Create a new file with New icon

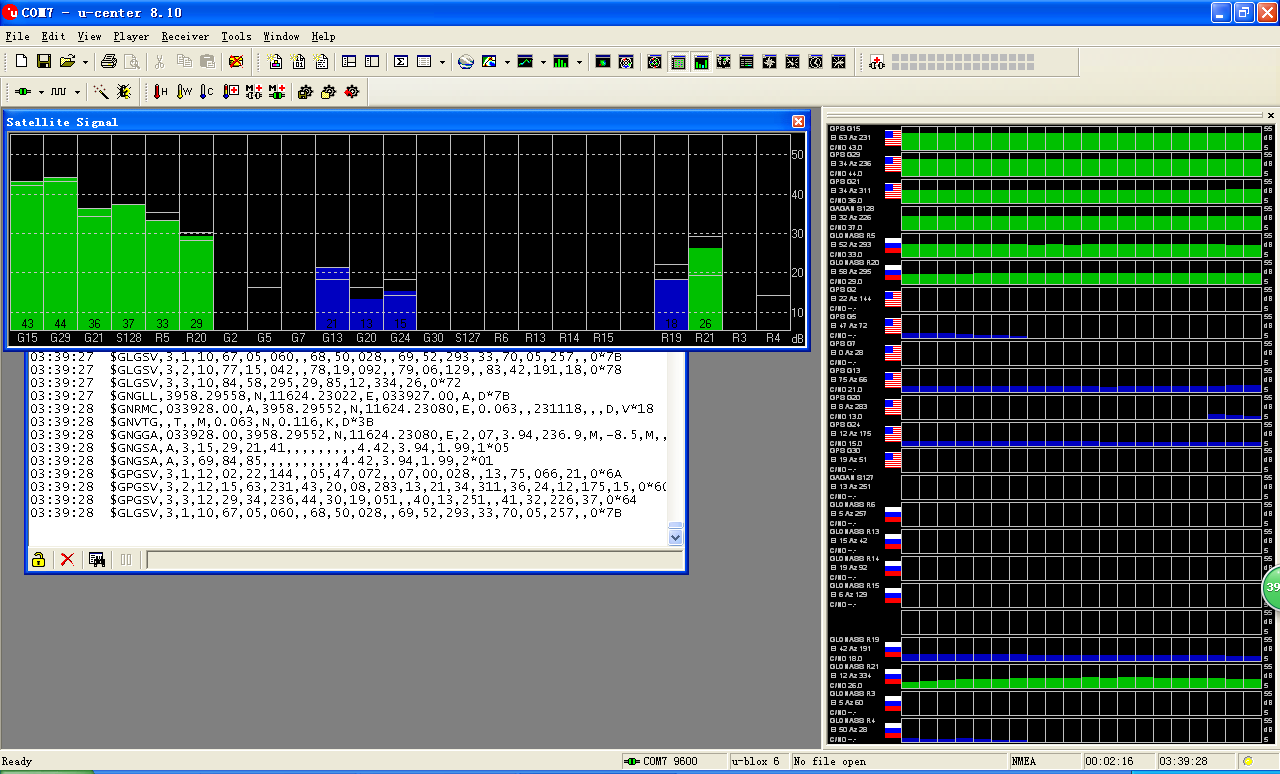(x=20, y=62)
